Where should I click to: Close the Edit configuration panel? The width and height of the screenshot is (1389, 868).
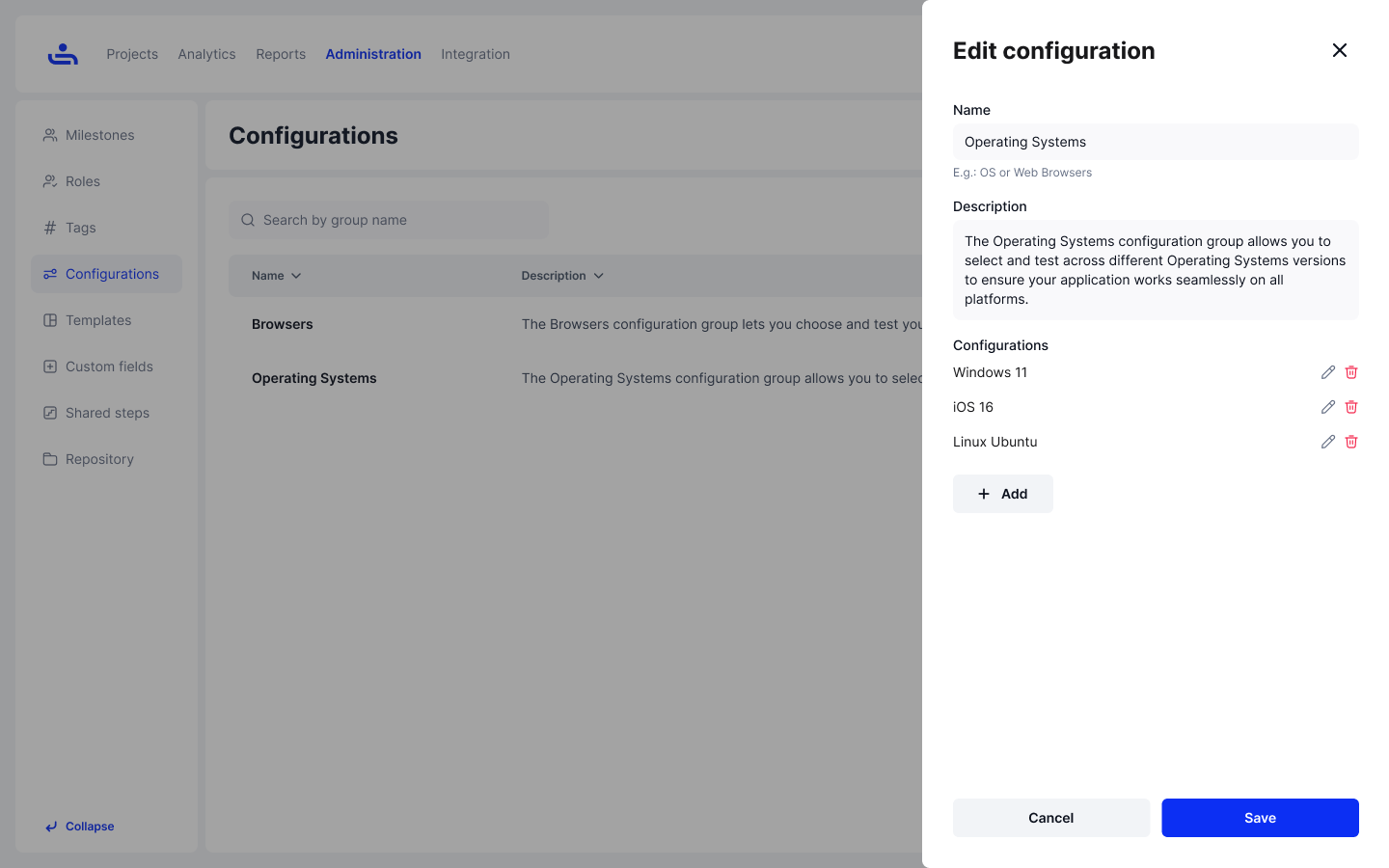point(1339,50)
